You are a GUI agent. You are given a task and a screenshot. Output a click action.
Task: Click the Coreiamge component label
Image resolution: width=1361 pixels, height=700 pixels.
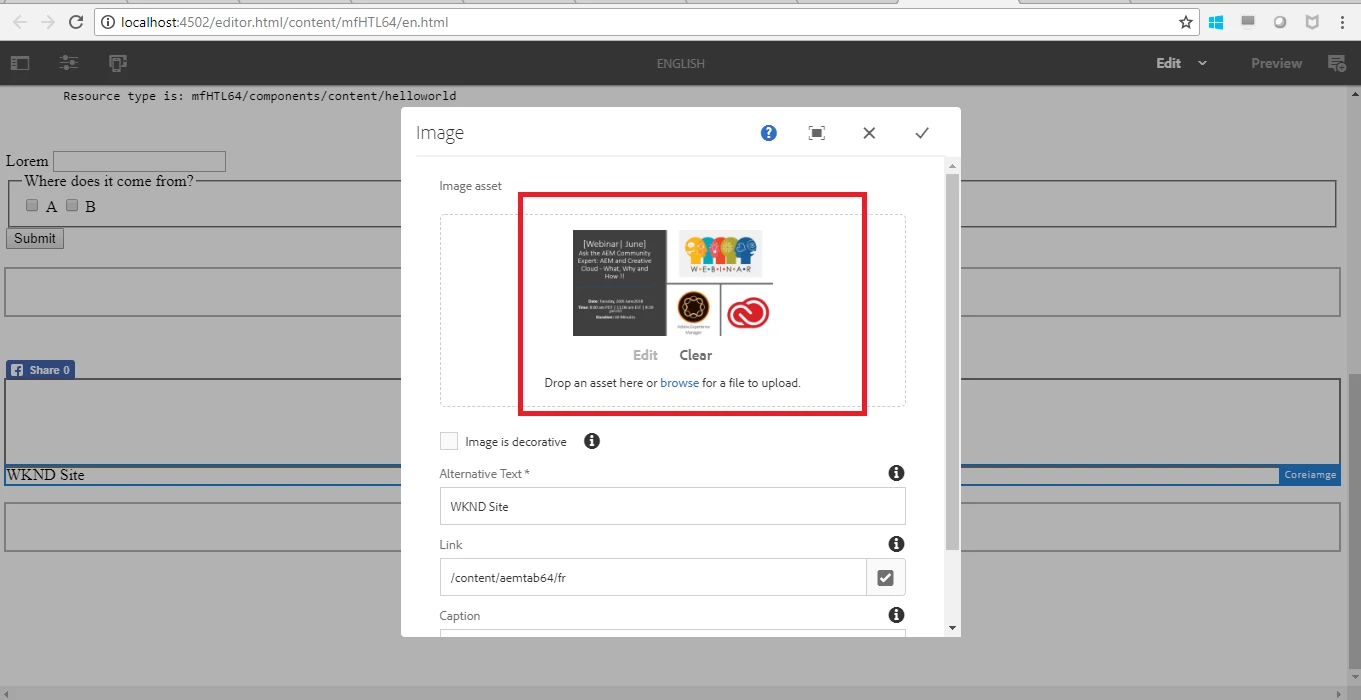pyautogui.click(x=1309, y=475)
